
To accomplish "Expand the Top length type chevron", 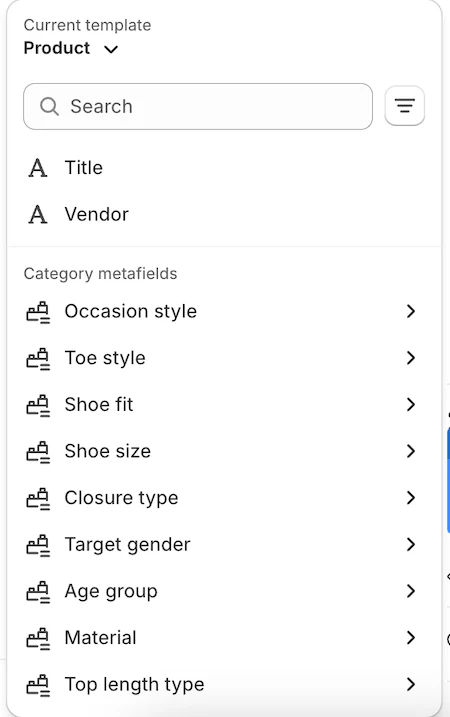I will pyautogui.click(x=411, y=684).
